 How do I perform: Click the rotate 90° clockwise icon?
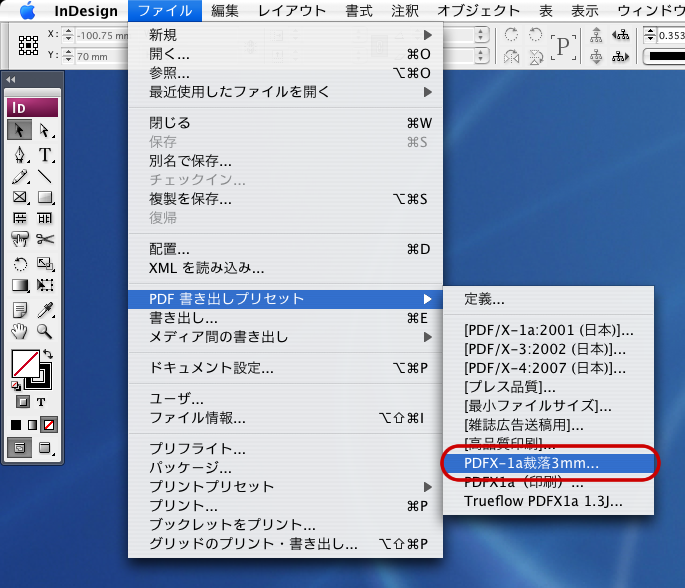tap(511, 35)
